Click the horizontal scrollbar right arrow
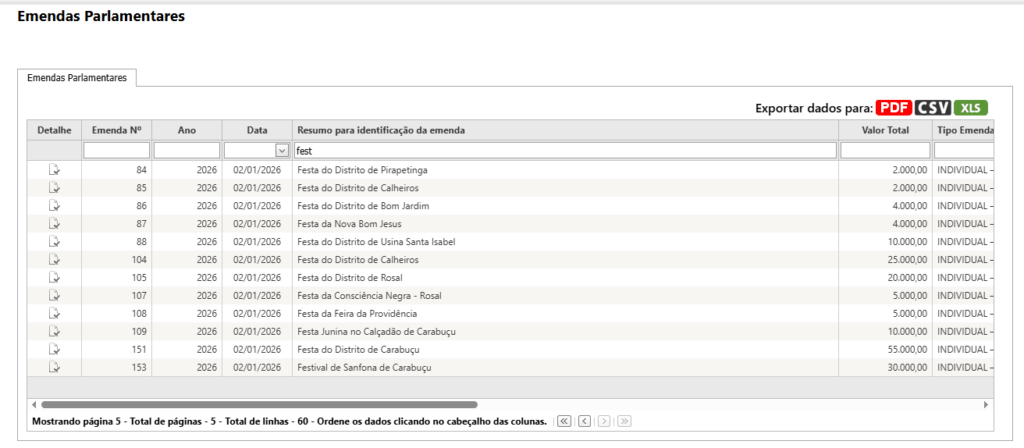1024x448 pixels. [x=986, y=404]
